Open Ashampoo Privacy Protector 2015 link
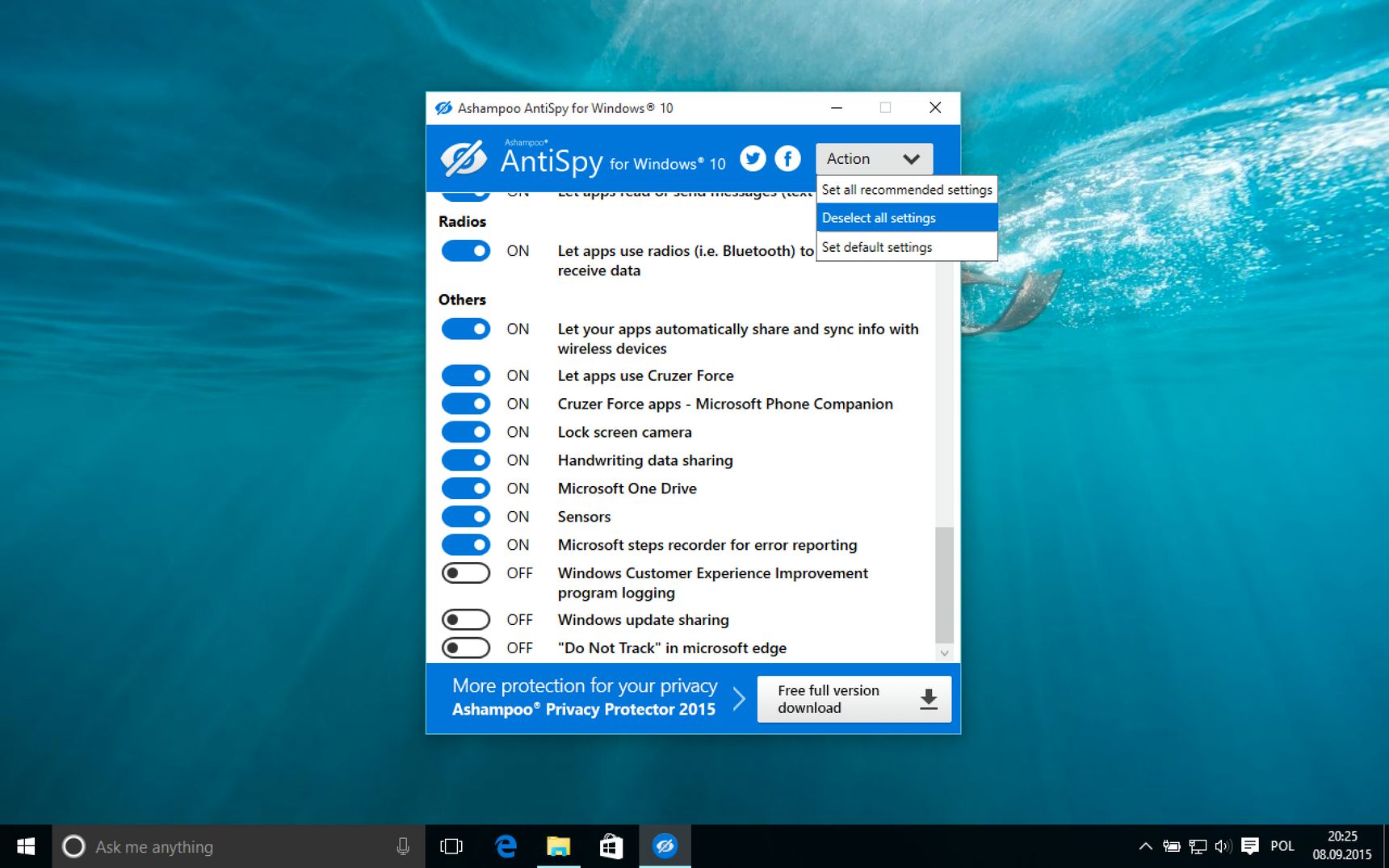The height and width of the screenshot is (868, 1389). (x=584, y=710)
